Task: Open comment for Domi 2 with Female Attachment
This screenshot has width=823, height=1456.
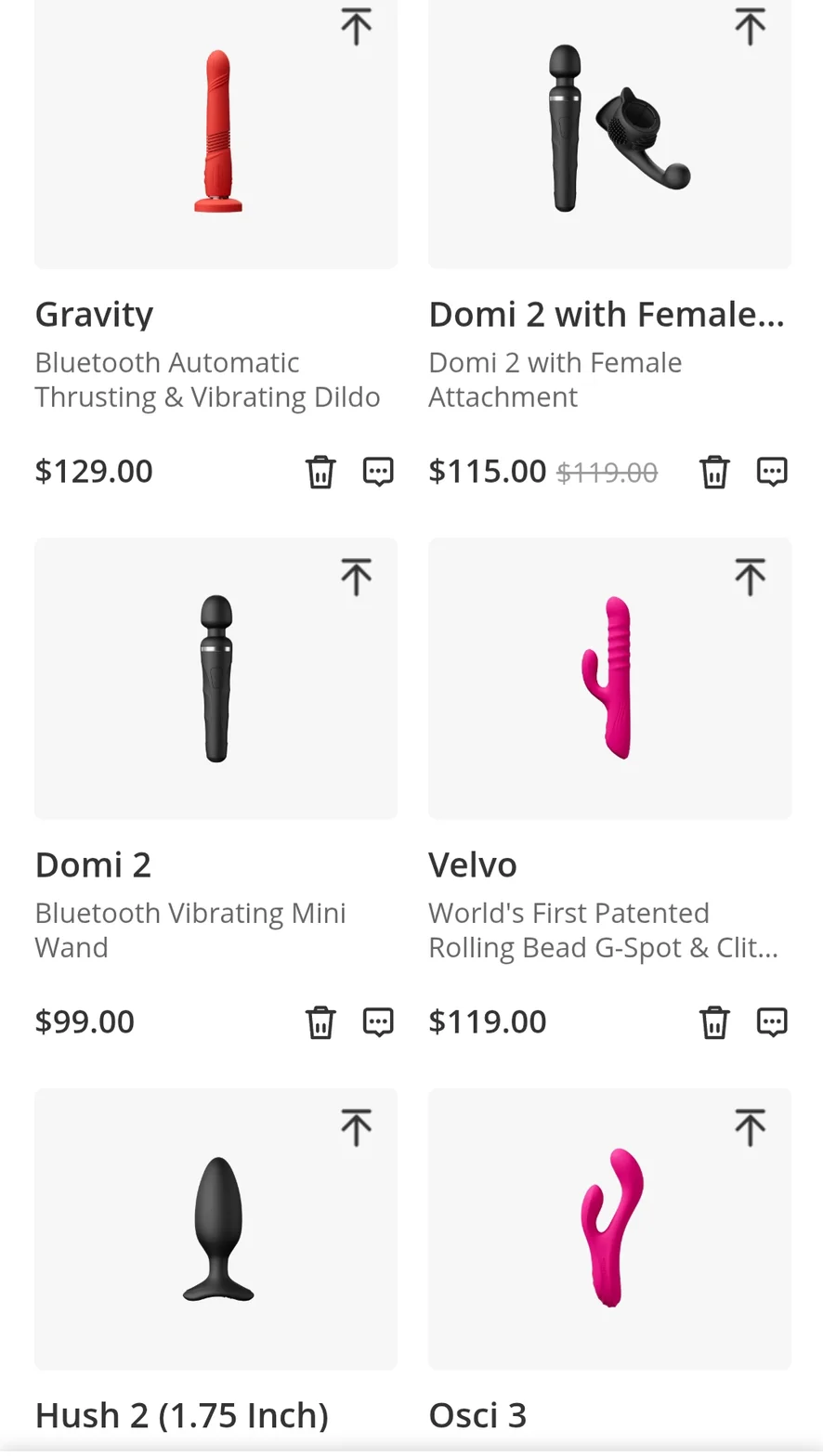Action: (772, 472)
